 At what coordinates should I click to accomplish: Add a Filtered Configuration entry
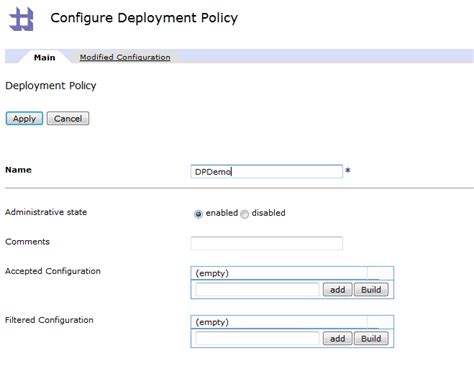(337, 338)
